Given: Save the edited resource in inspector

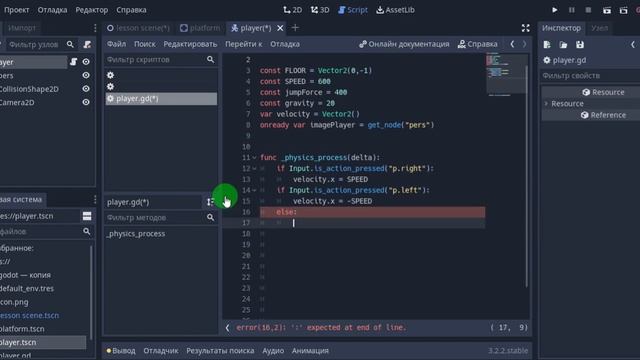Looking at the screenshot, I should point(580,44).
